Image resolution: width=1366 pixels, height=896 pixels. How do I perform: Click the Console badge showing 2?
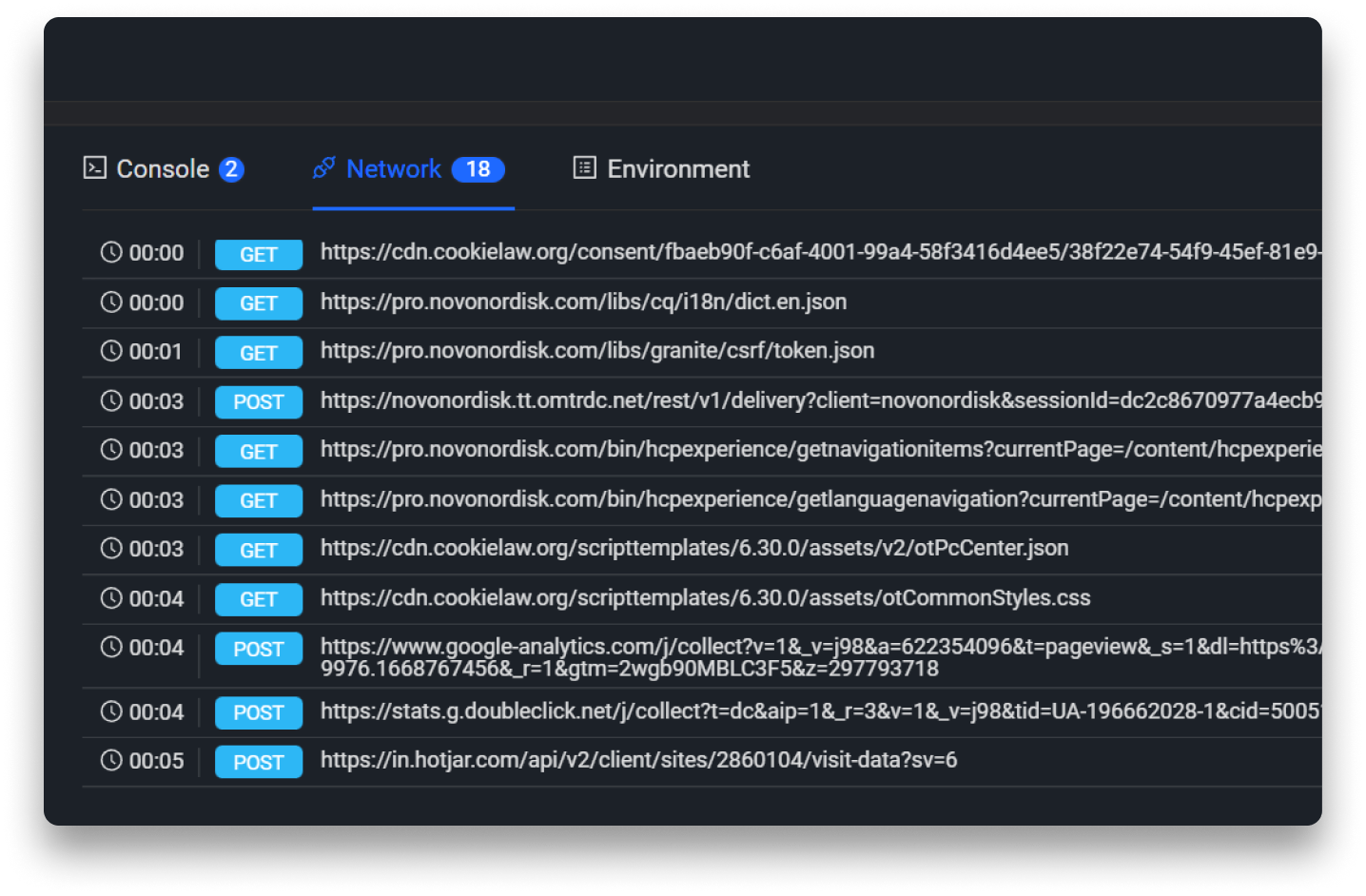pos(231,169)
